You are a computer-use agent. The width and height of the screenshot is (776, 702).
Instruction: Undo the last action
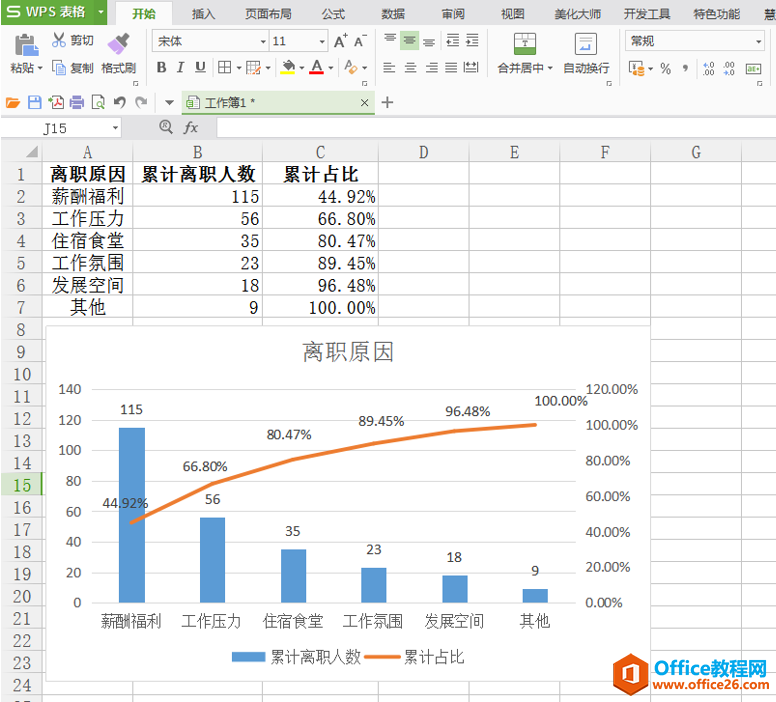119,102
